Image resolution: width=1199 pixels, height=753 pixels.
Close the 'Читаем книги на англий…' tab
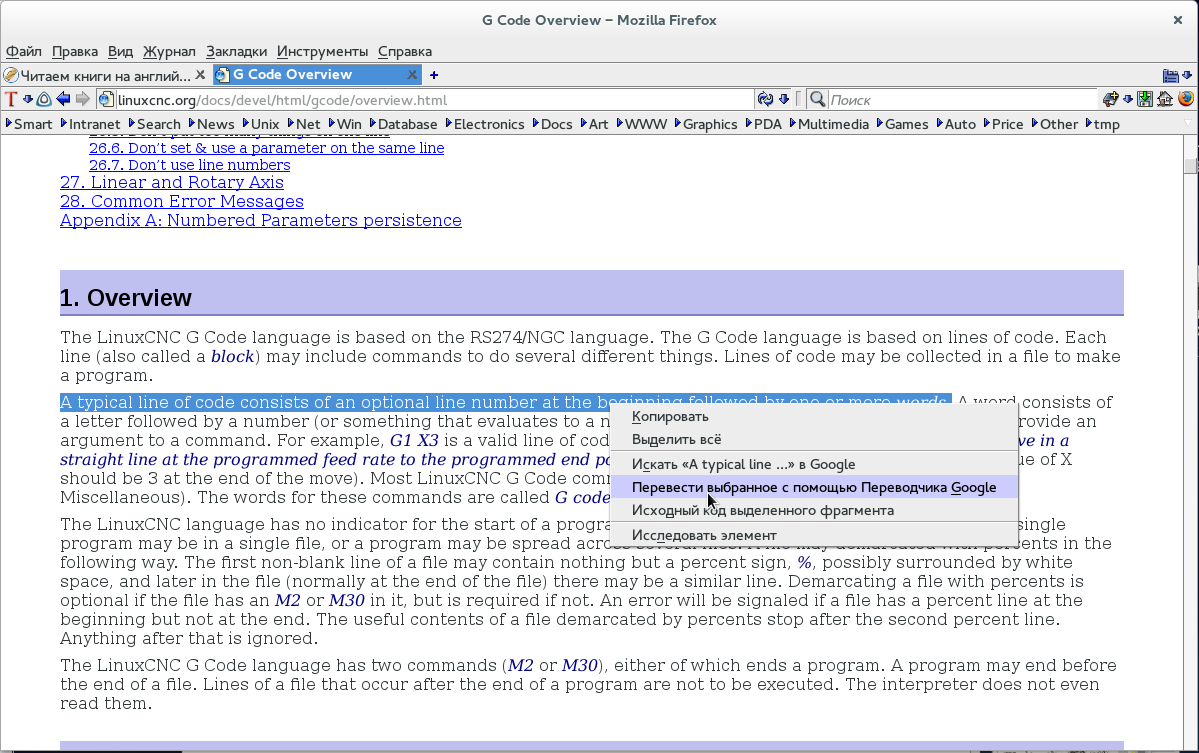[200, 75]
